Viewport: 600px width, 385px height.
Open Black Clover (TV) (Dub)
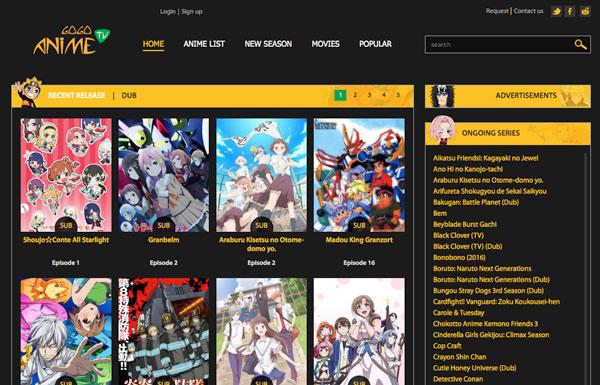(x=468, y=246)
